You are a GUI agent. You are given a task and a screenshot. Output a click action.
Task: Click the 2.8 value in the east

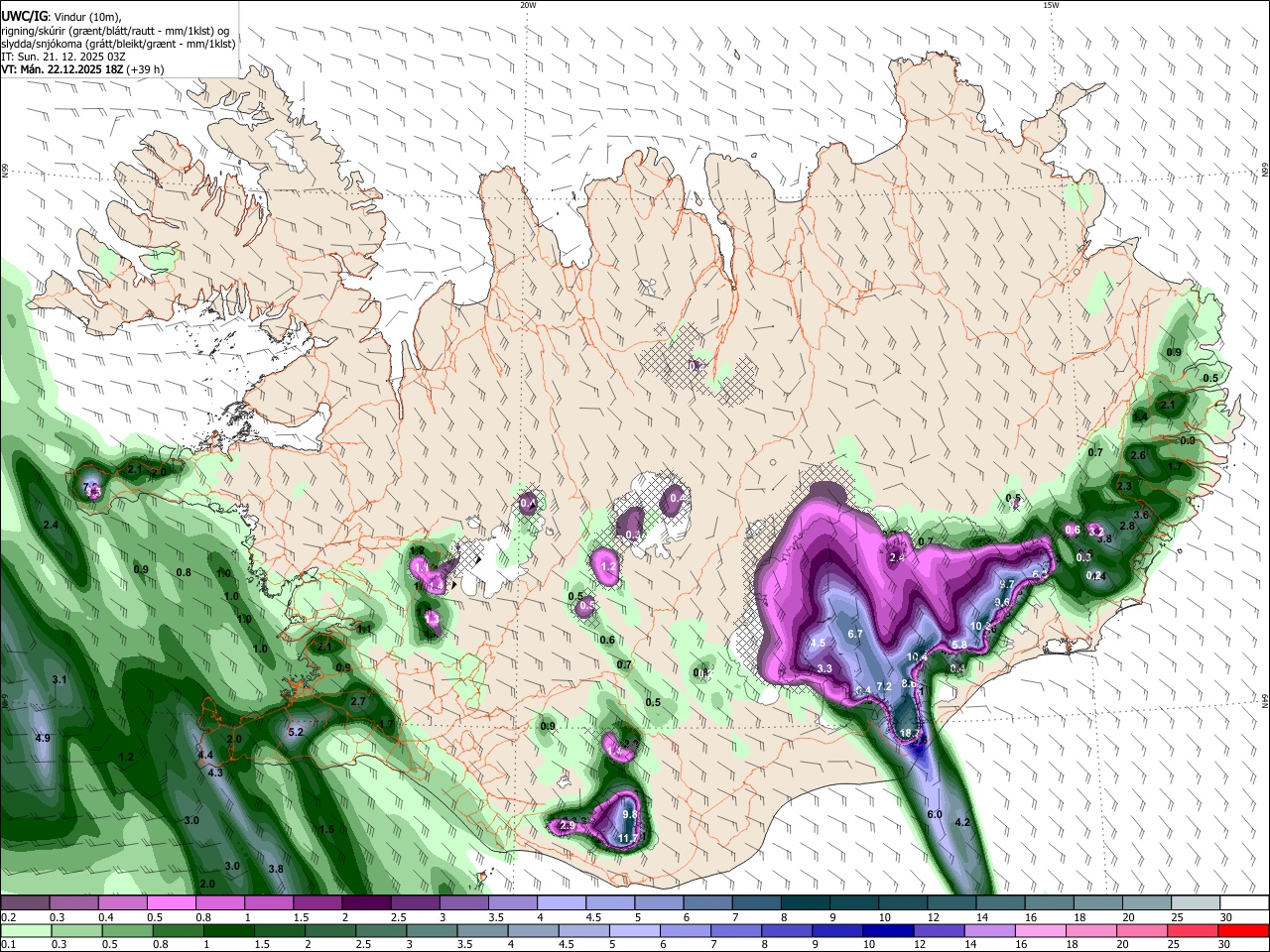point(1127,526)
